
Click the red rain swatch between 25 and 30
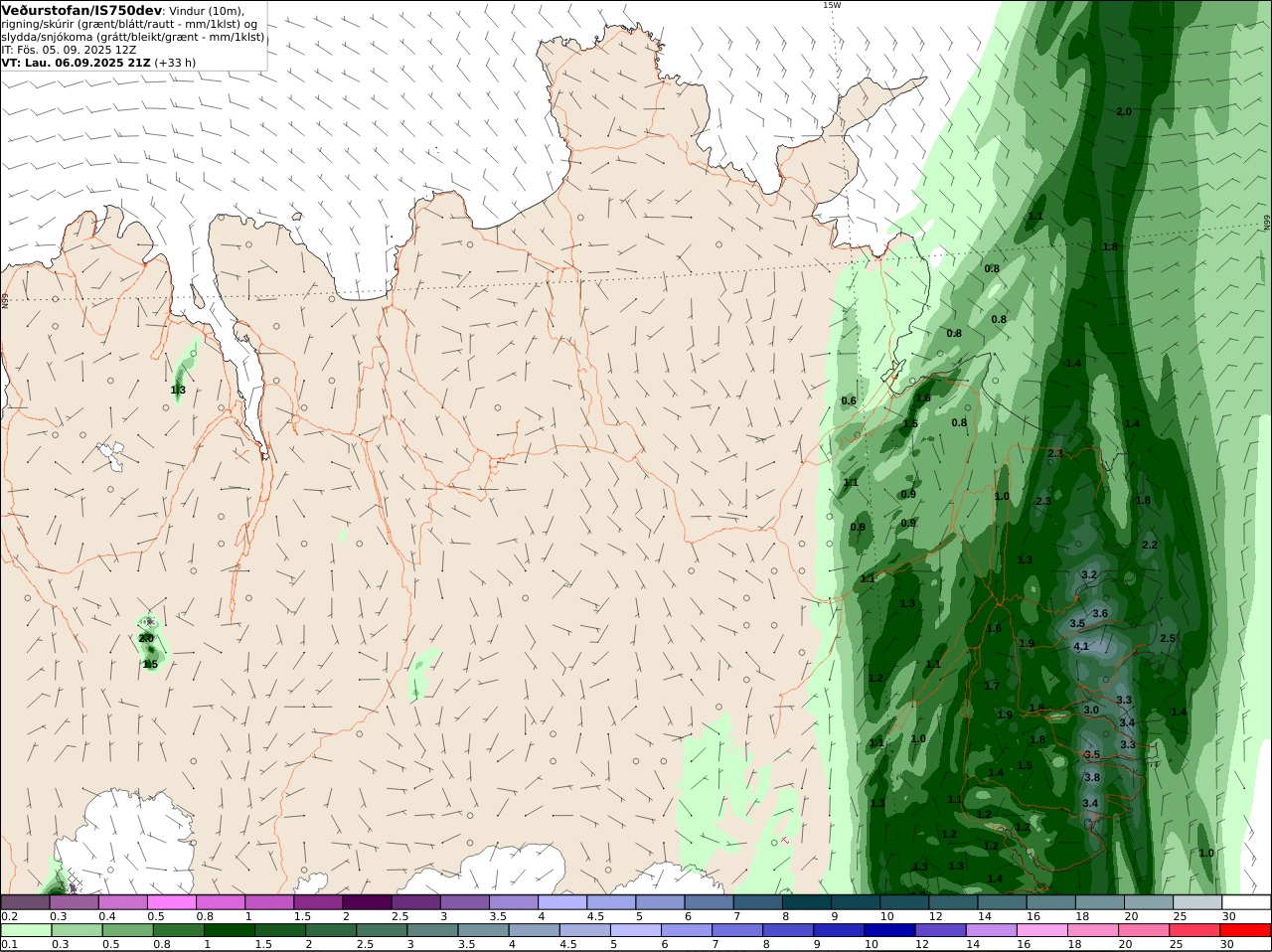[x=1197, y=931]
